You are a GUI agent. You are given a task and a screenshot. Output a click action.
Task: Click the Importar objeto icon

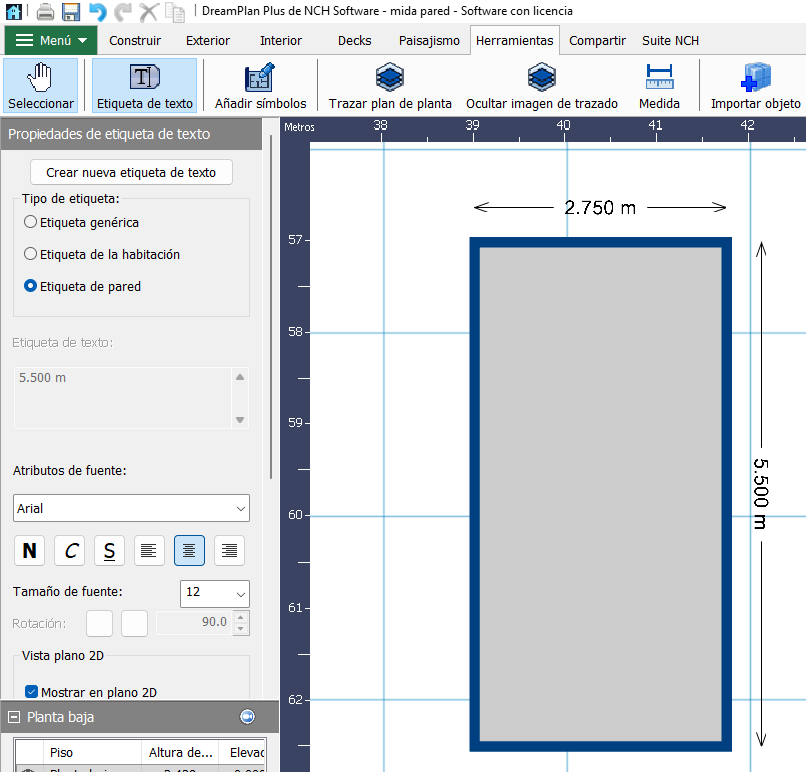click(x=755, y=86)
